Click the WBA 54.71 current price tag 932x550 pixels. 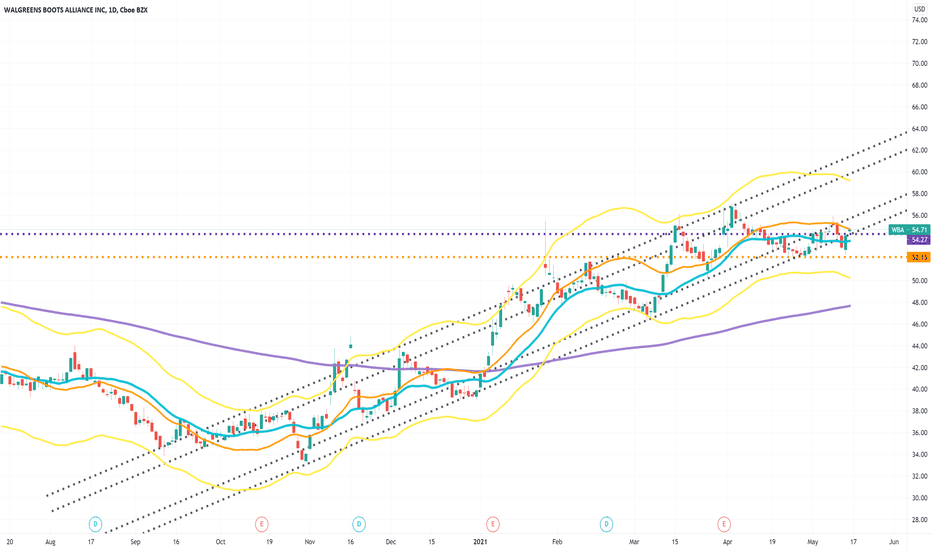click(909, 230)
